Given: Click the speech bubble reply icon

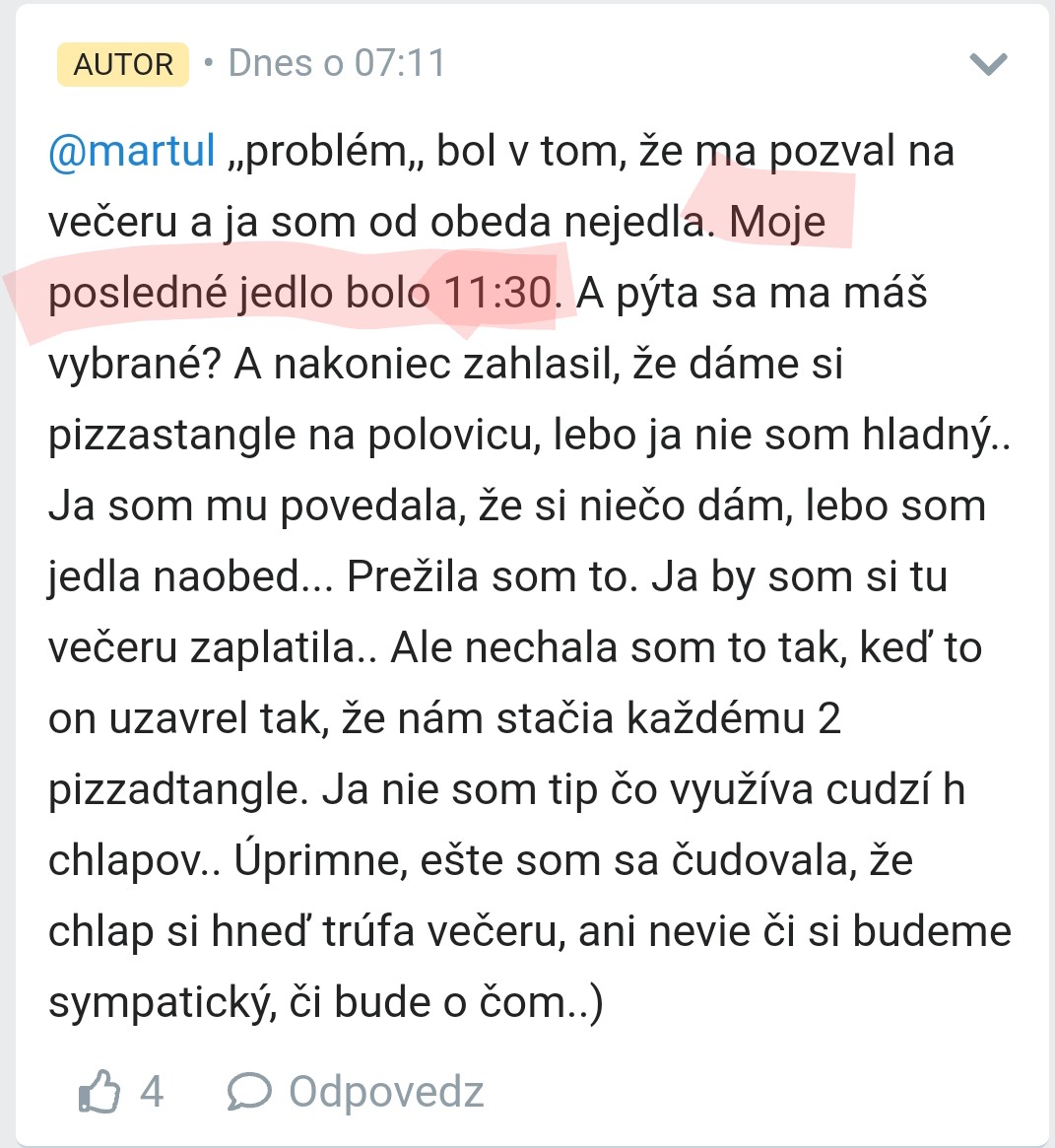Looking at the screenshot, I should coord(248,1092).
